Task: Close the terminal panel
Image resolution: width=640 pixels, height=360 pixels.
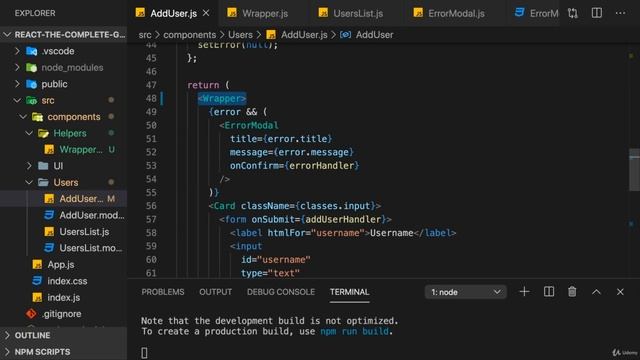Action: [x=620, y=292]
